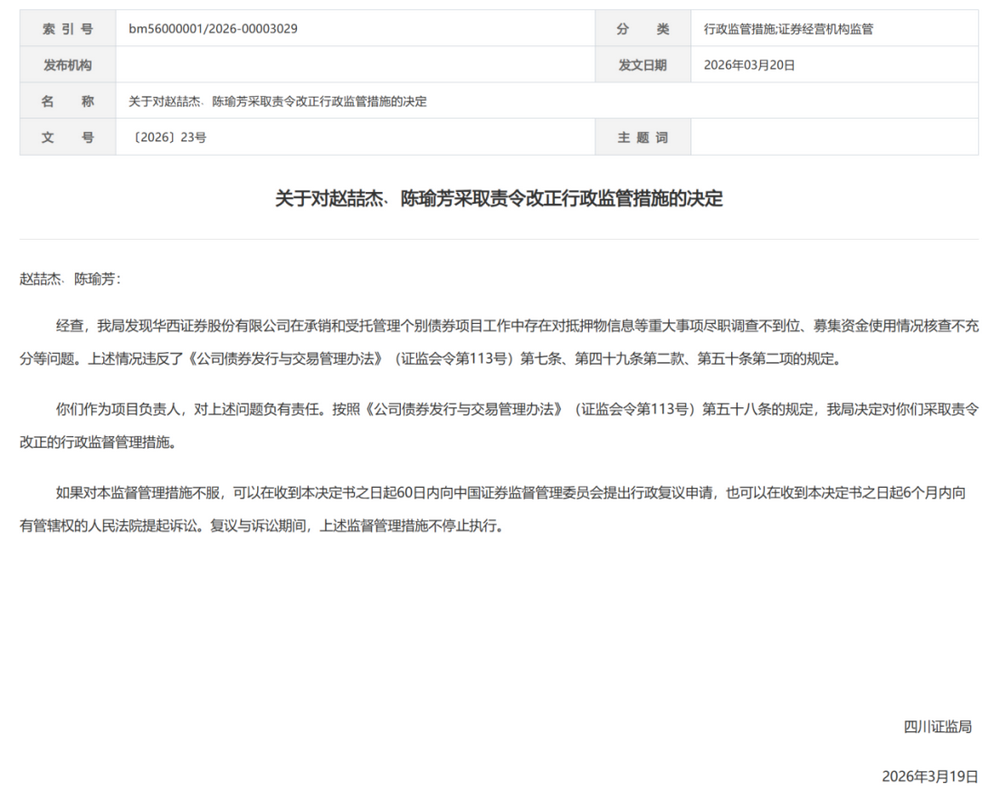1000x801 pixels.
Task: Click the 名称 label cell
Action: coord(68,101)
